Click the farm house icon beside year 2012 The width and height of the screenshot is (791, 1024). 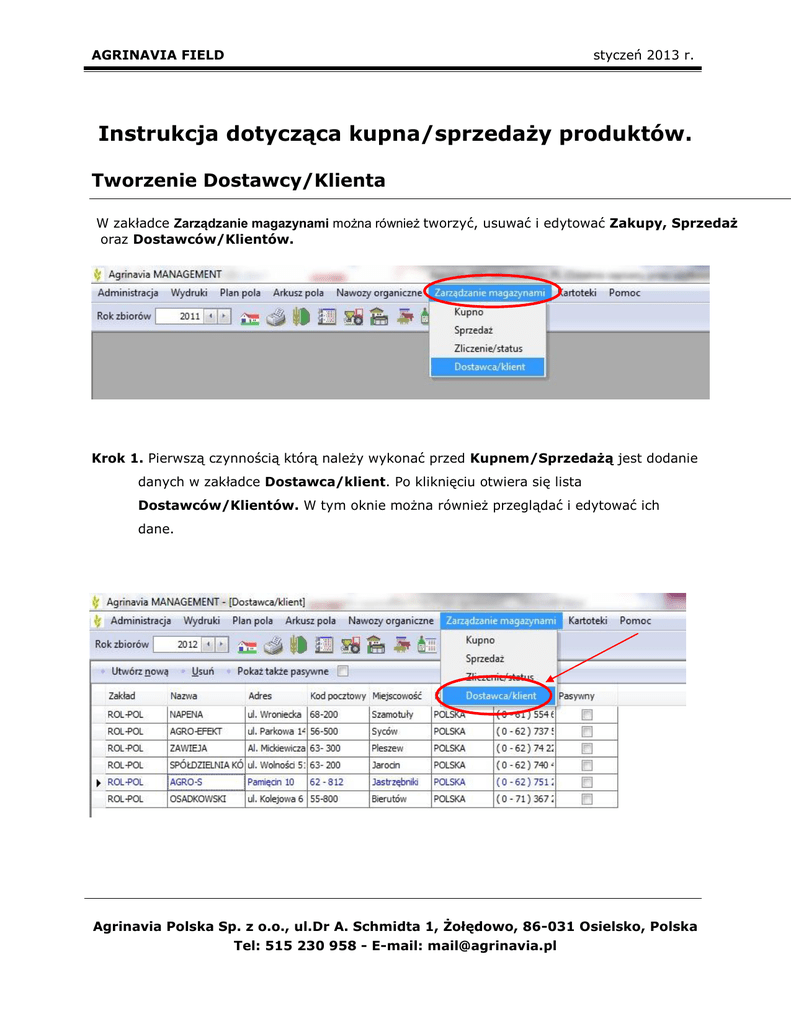click(249, 645)
